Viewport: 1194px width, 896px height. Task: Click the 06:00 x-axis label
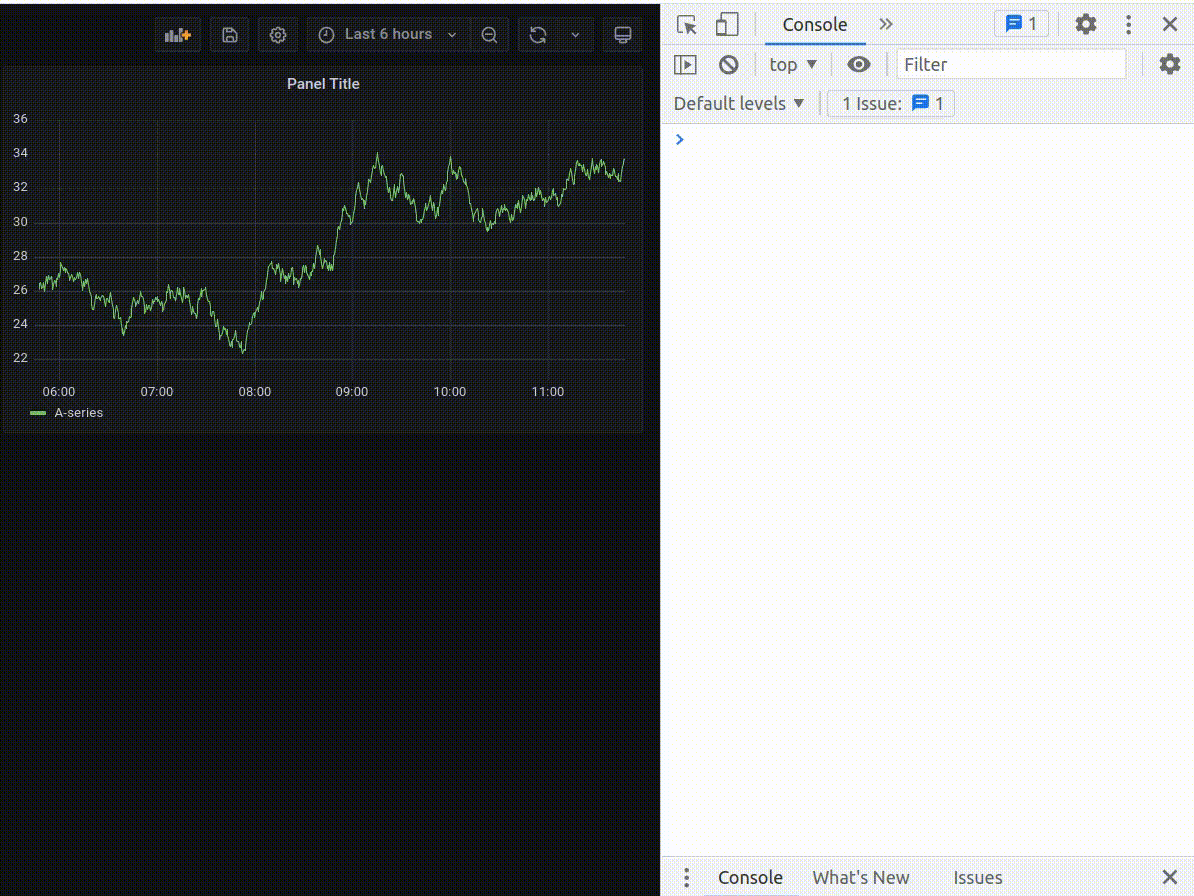point(59,391)
